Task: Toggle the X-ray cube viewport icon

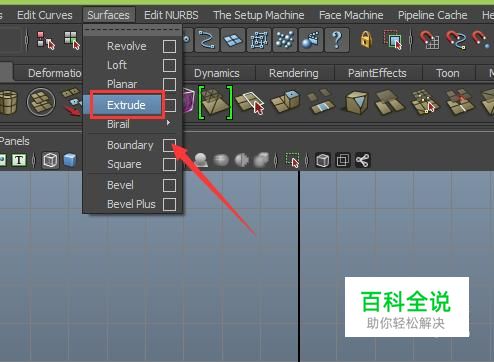Action: (322, 160)
